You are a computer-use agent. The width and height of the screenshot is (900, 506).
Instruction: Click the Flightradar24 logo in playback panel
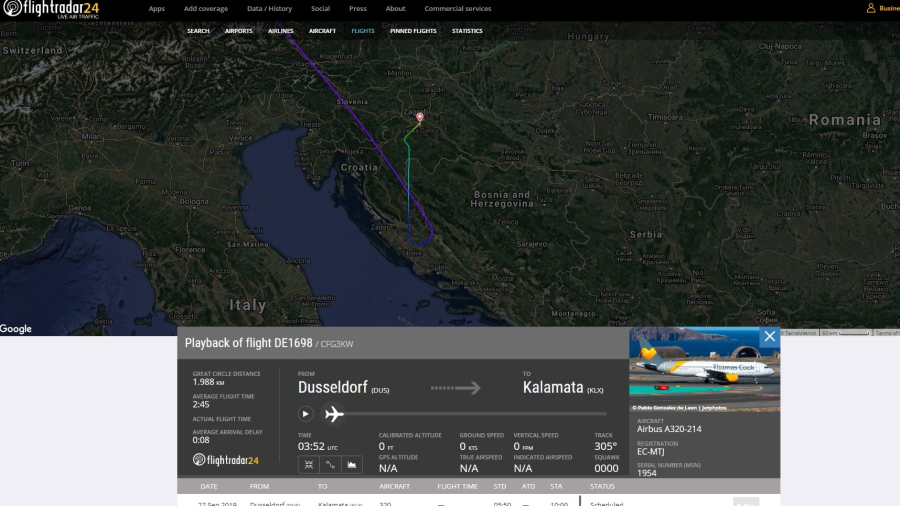[226, 460]
